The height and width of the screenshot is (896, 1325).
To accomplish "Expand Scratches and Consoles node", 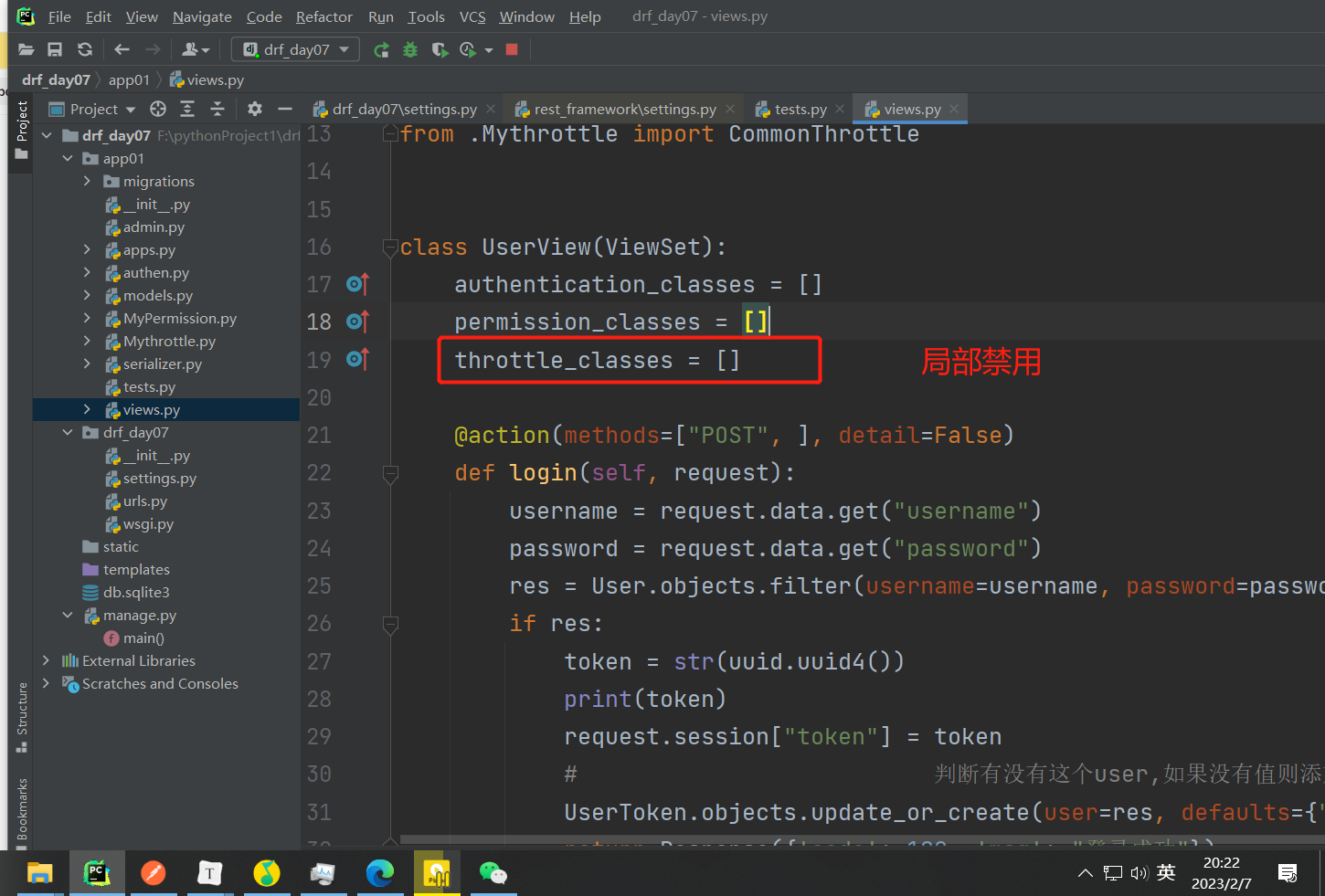I will (47, 683).
